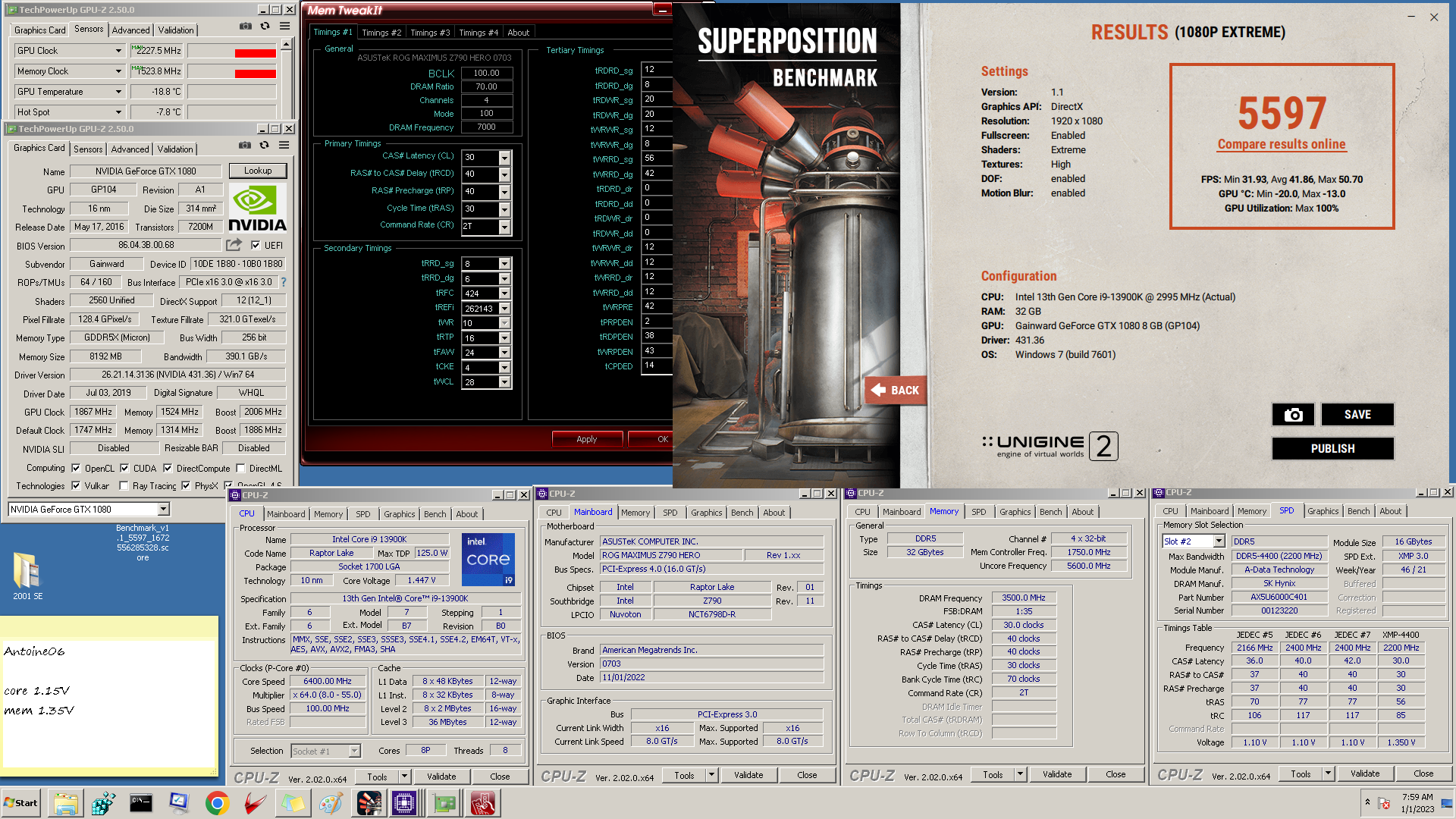1456x819 pixels.
Task: Click the BIOS share/export arrow icon
Action: (x=234, y=245)
